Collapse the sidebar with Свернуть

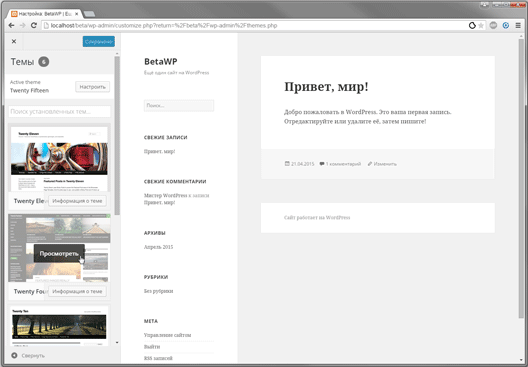pos(28,356)
